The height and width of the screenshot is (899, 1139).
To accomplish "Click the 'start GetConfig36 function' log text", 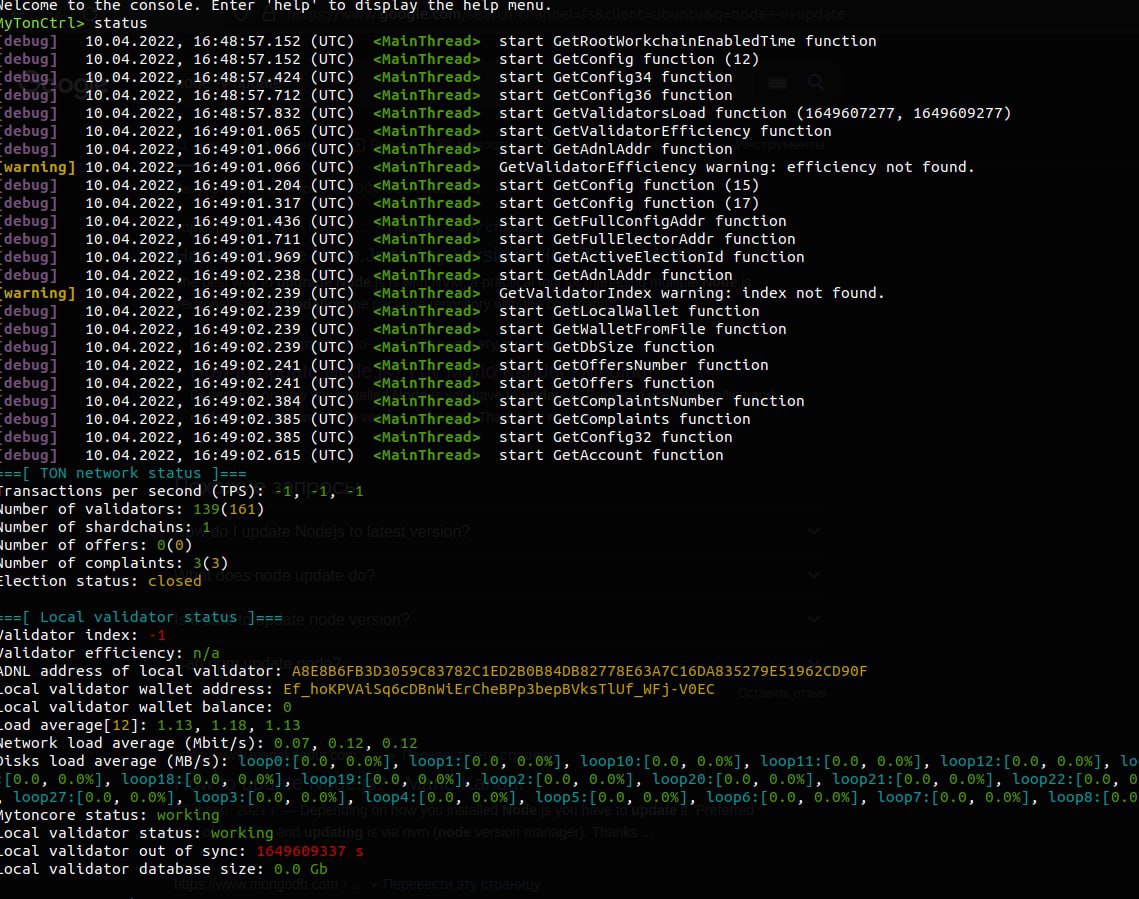I will tap(616, 95).
